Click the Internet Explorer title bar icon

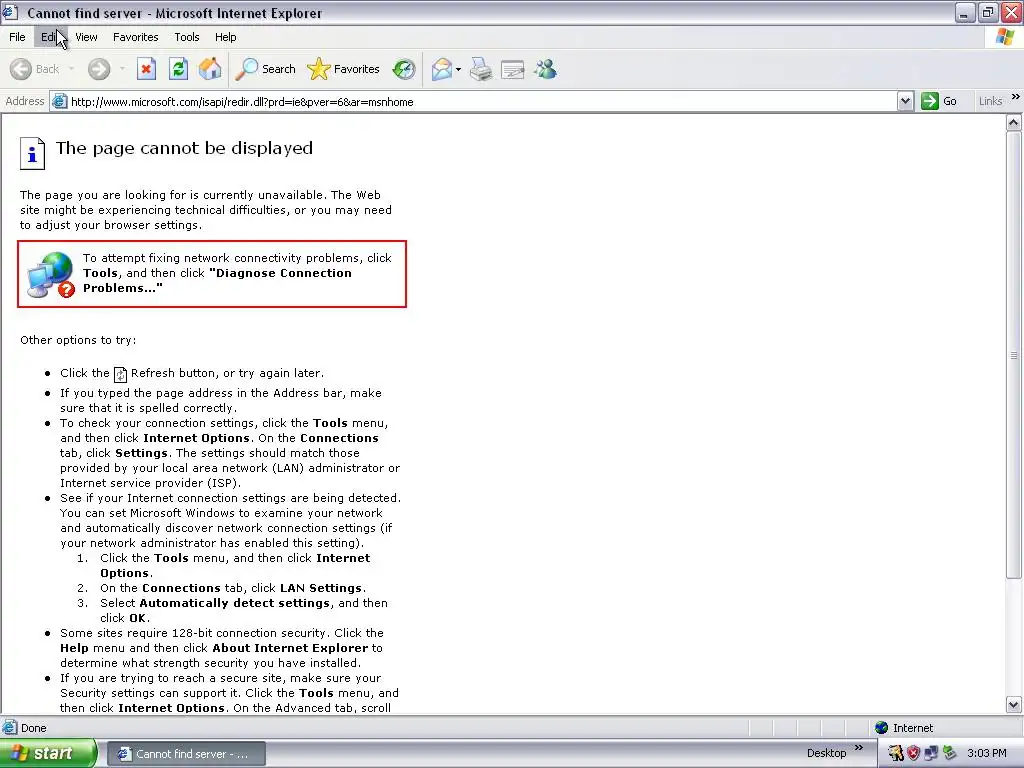[10, 12]
